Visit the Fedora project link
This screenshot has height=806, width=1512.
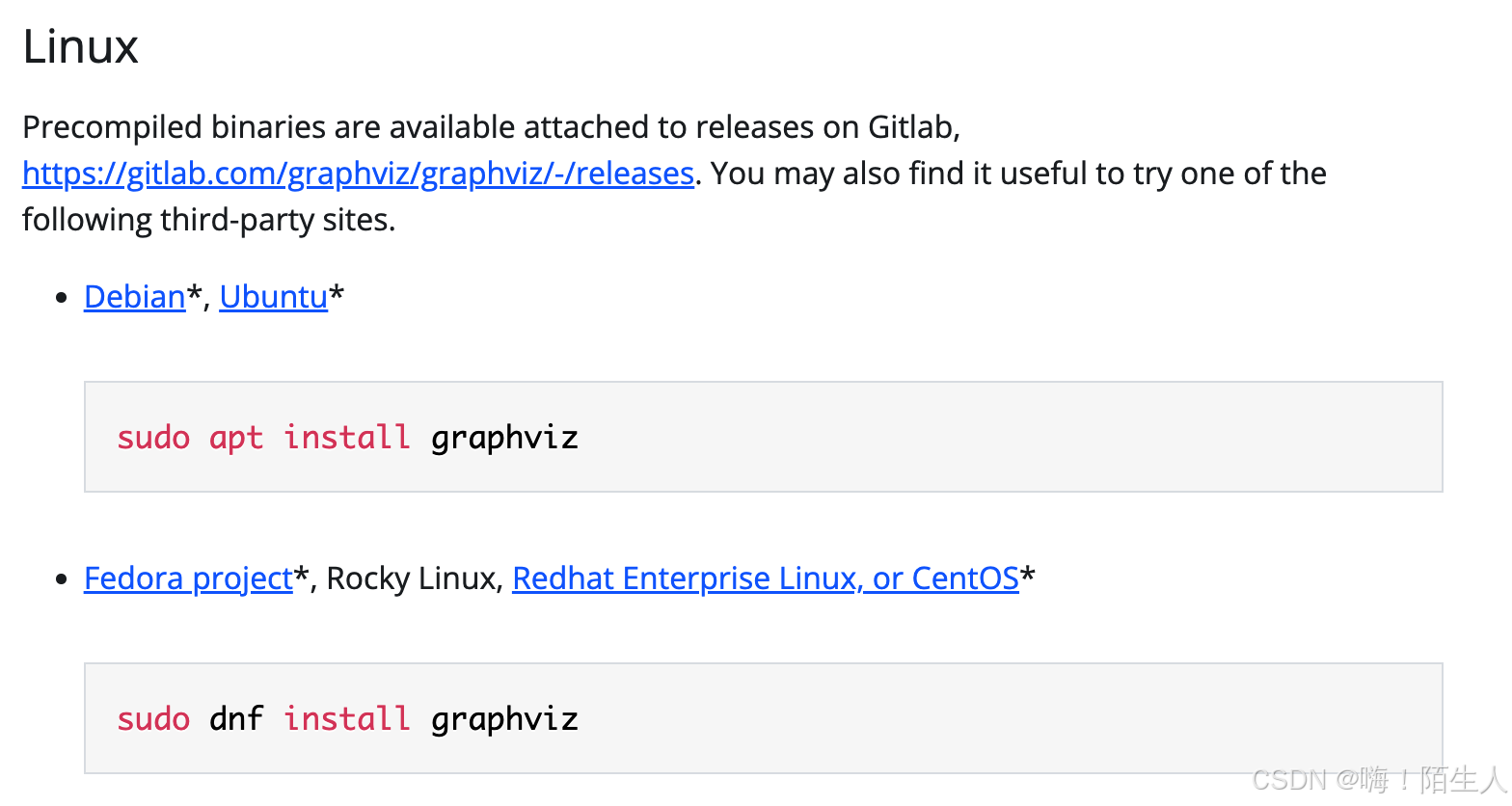point(188,578)
